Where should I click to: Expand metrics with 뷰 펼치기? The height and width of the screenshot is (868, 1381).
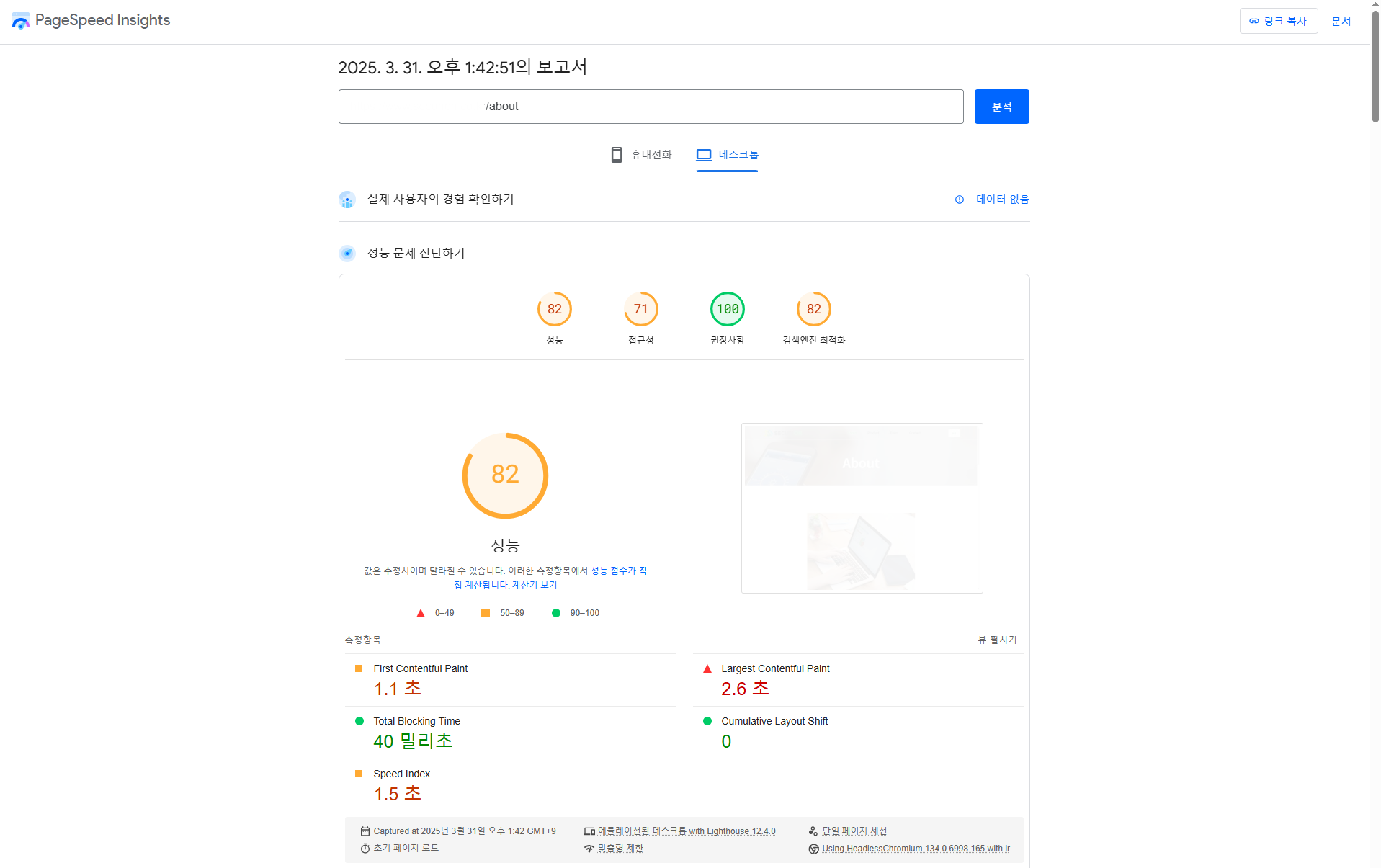click(x=997, y=640)
